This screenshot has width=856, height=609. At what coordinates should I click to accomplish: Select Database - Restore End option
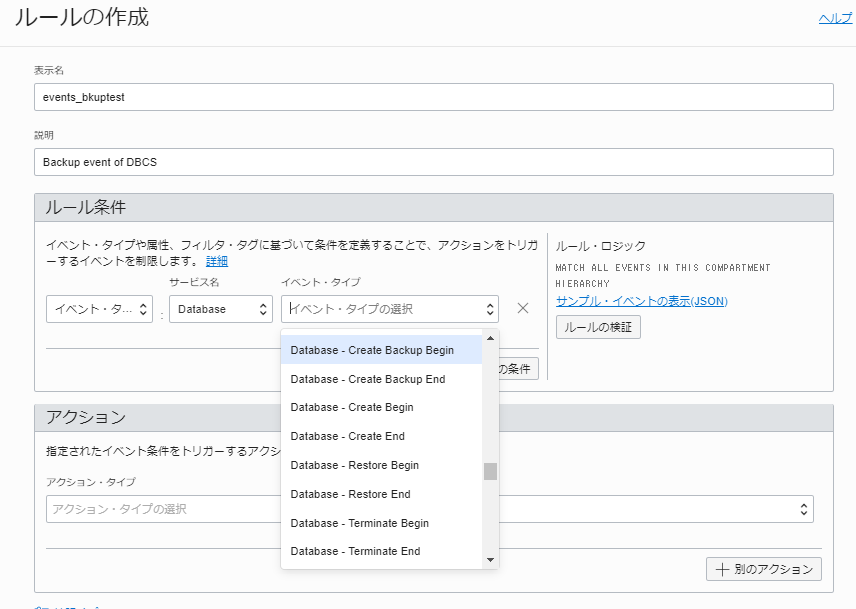tap(382, 494)
